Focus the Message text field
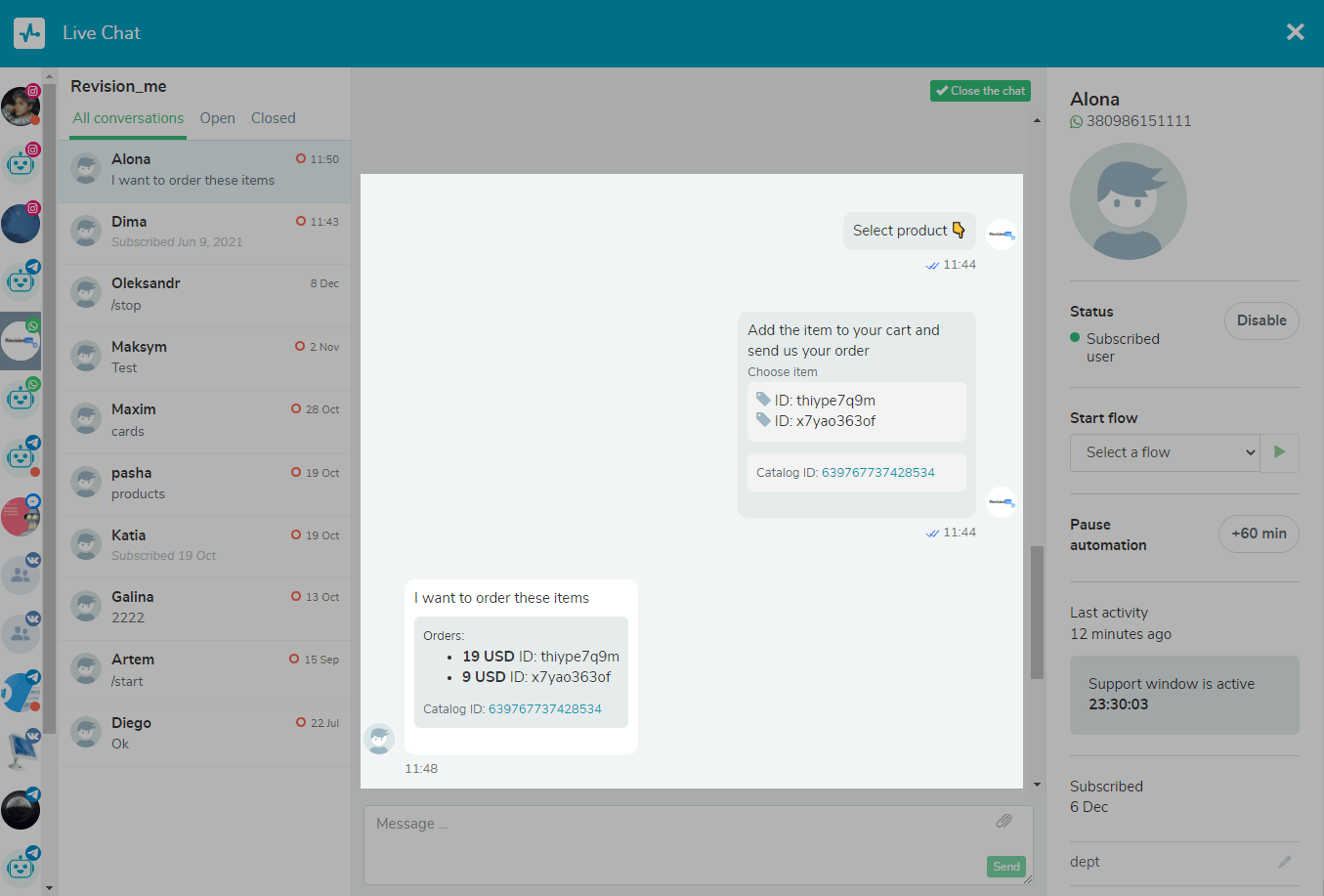This screenshot has width=1324, height=896. coord(698,844)
